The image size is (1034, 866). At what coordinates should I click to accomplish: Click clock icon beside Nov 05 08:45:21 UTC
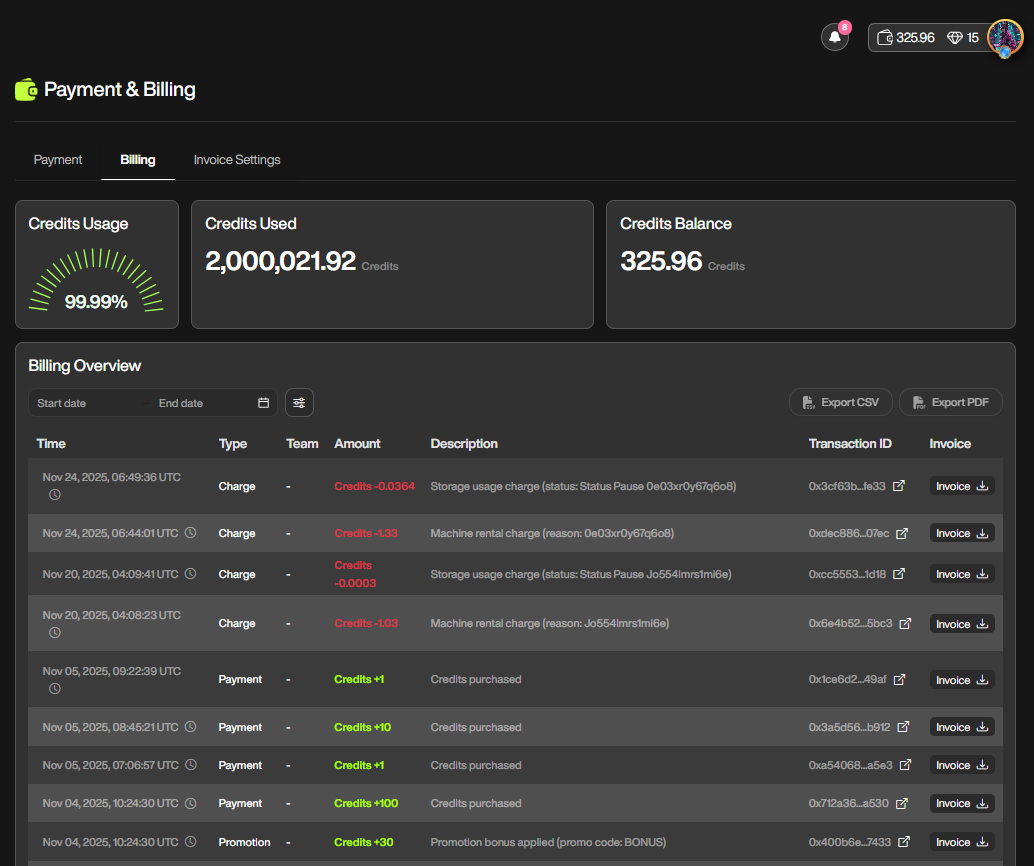(190, 727)
